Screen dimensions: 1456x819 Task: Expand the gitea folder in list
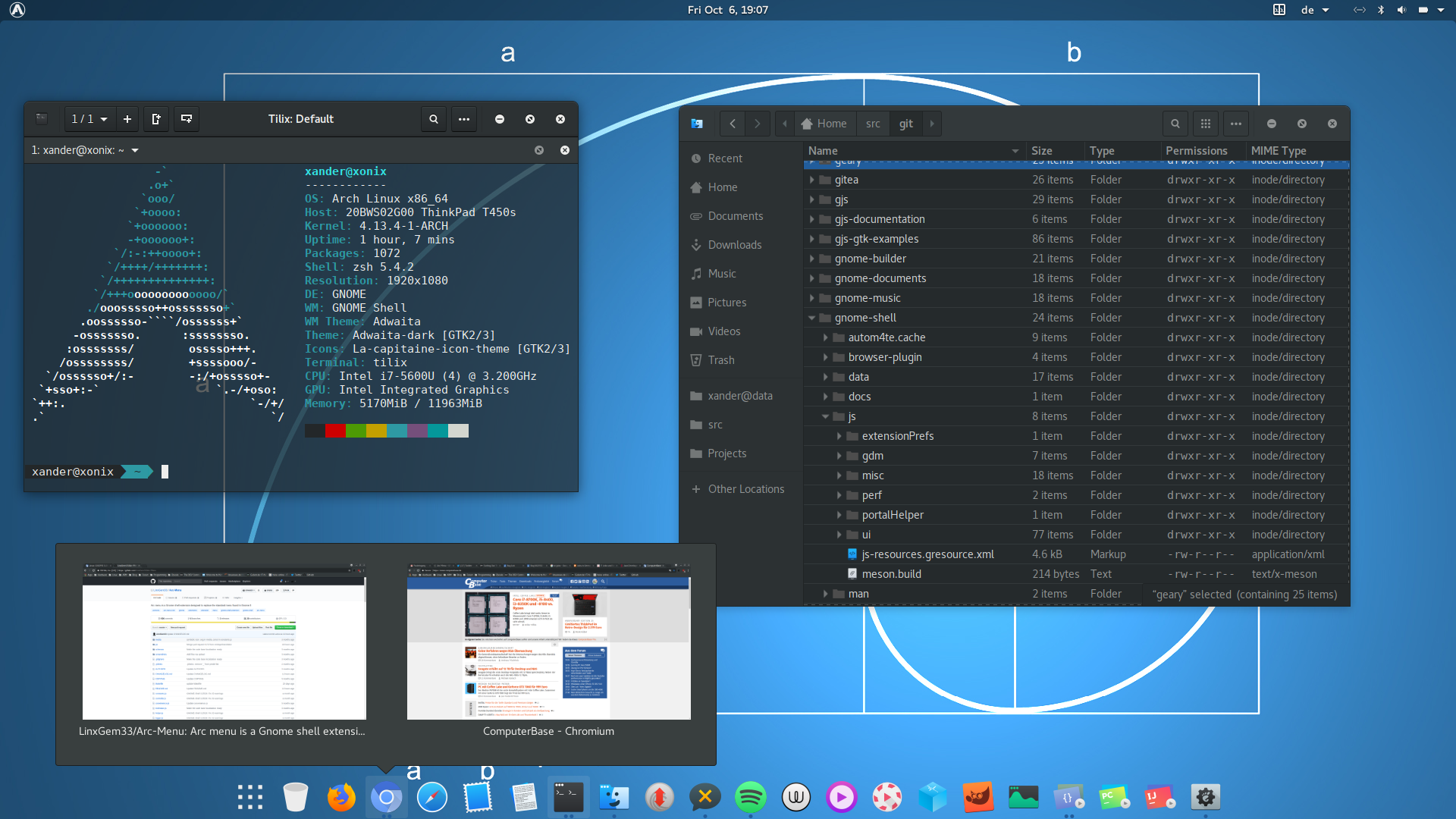click(x=812, y=180)
